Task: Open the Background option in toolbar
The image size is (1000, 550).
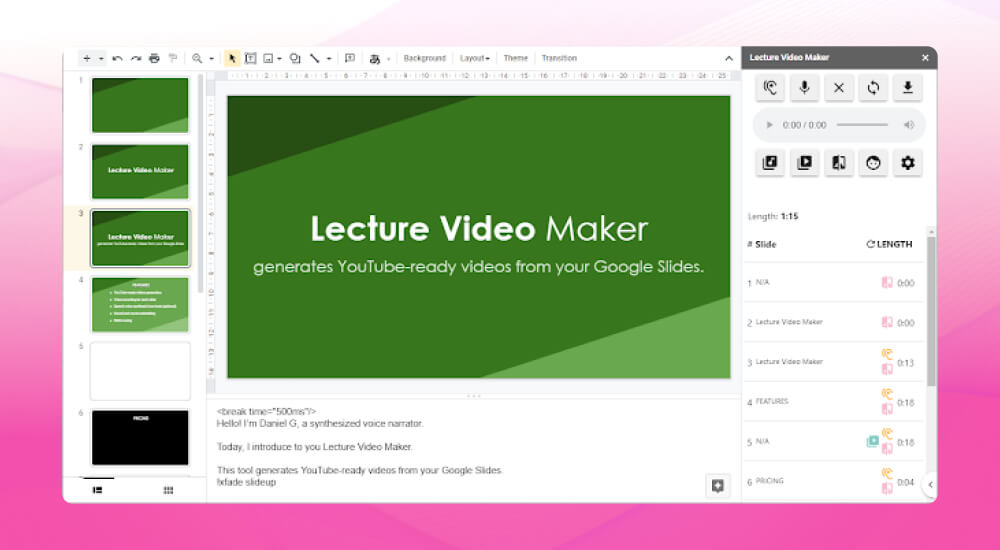Action: (425, 58)
